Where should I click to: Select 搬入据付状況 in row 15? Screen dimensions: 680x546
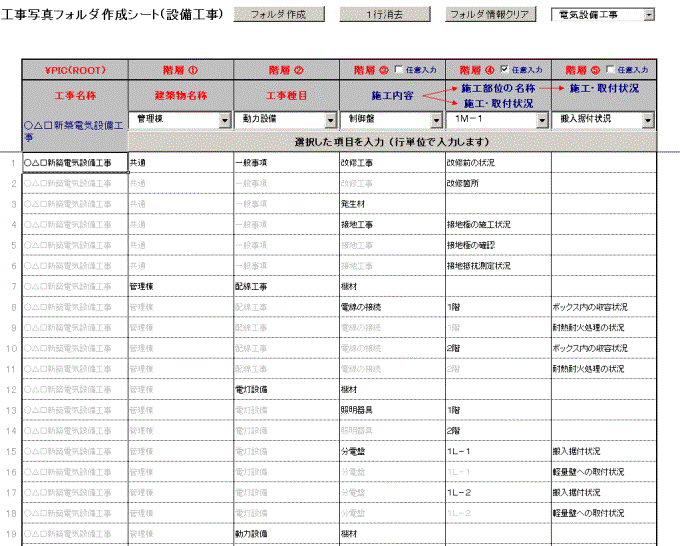(604, 451)
